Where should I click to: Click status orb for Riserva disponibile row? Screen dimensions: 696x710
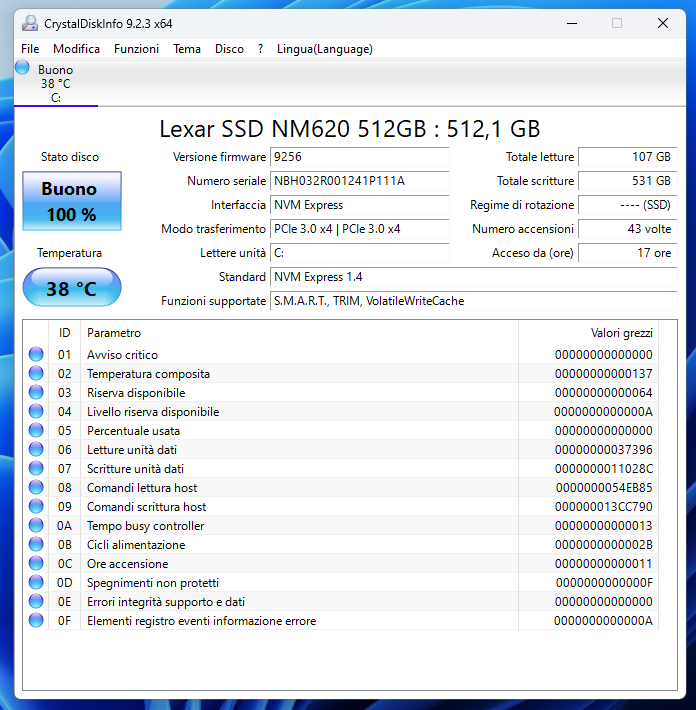coord(36,392)
